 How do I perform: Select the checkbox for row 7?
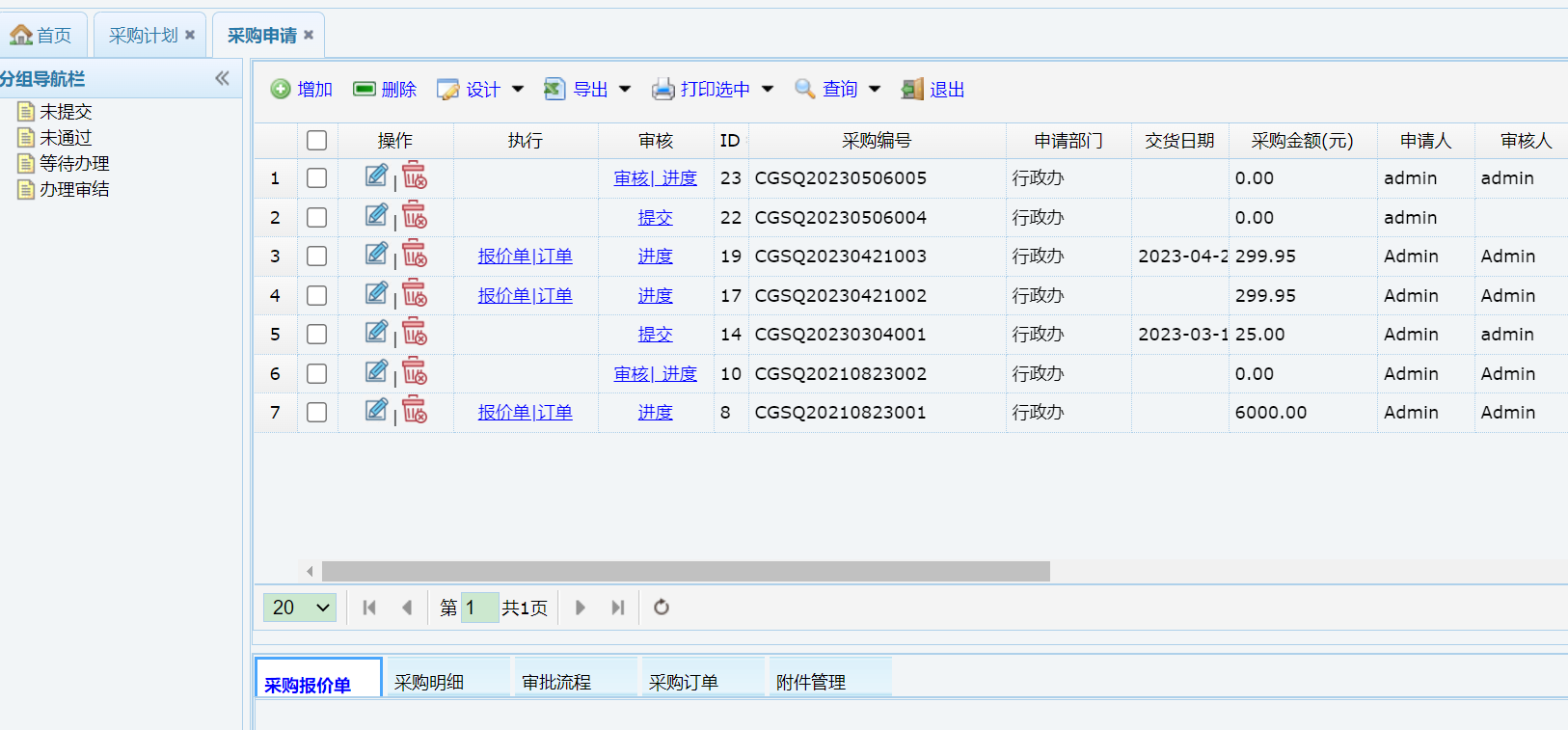(316, 413)
